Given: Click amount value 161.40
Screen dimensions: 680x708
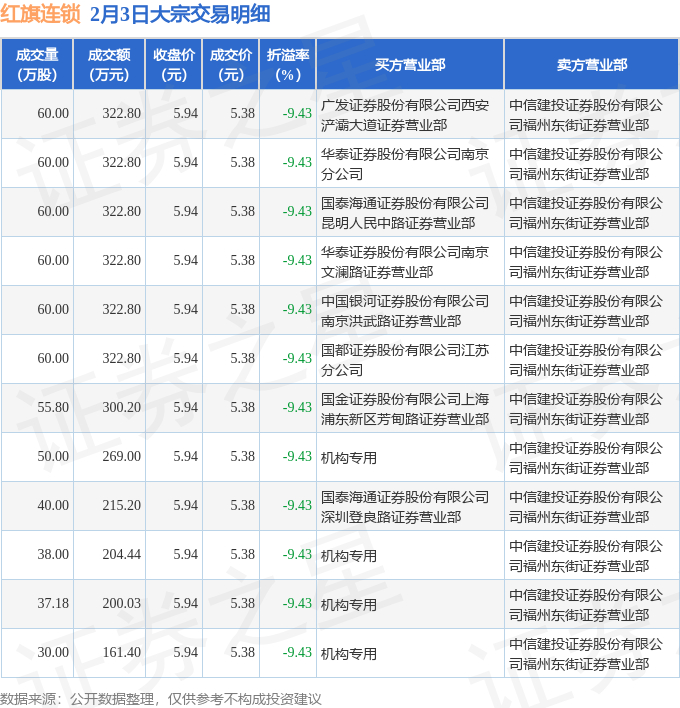Looking at the screenshot, I should (121, 652).
